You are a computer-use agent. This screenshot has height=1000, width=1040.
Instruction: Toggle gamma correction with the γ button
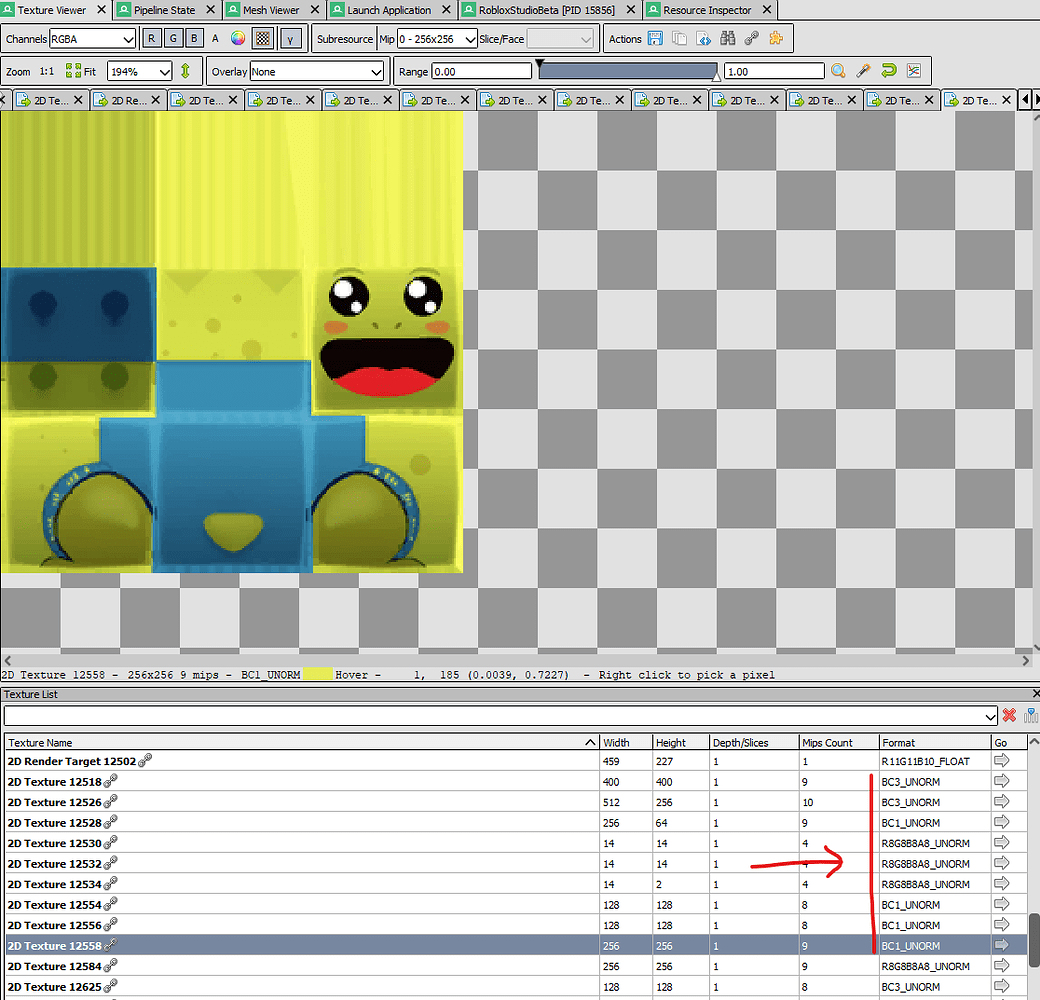click(291, 39)
